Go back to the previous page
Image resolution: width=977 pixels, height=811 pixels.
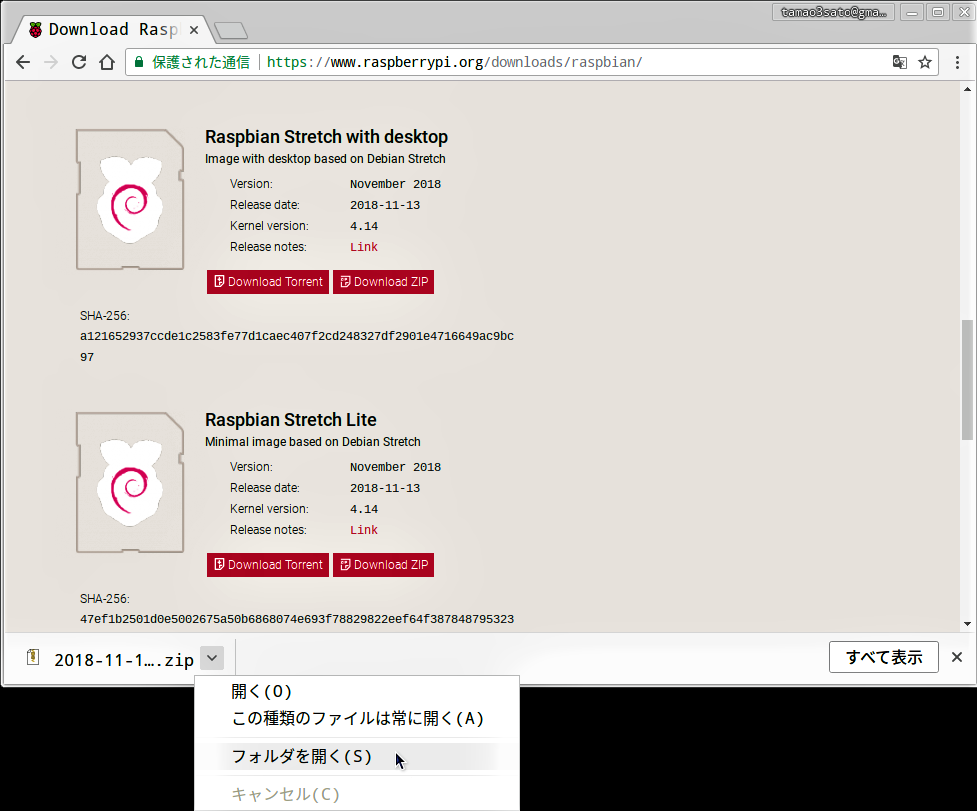point(23,62)
